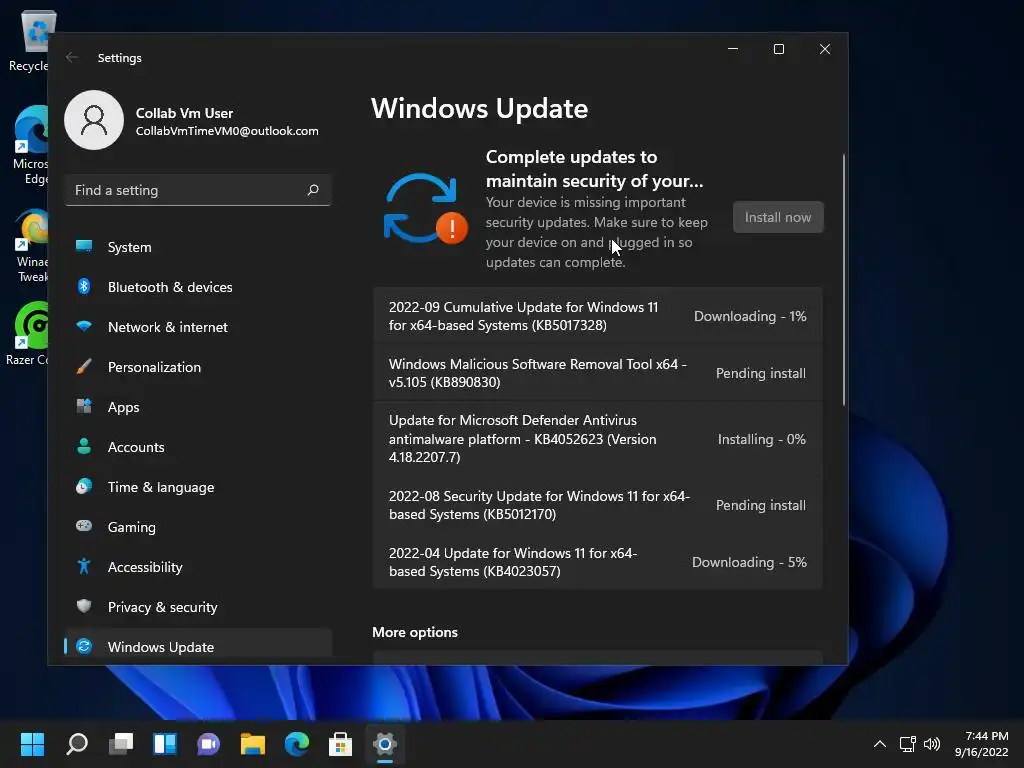Click the search magnifier in Find a setting
The height and width of the screenshot is (768, 1024).
(313, 190)
